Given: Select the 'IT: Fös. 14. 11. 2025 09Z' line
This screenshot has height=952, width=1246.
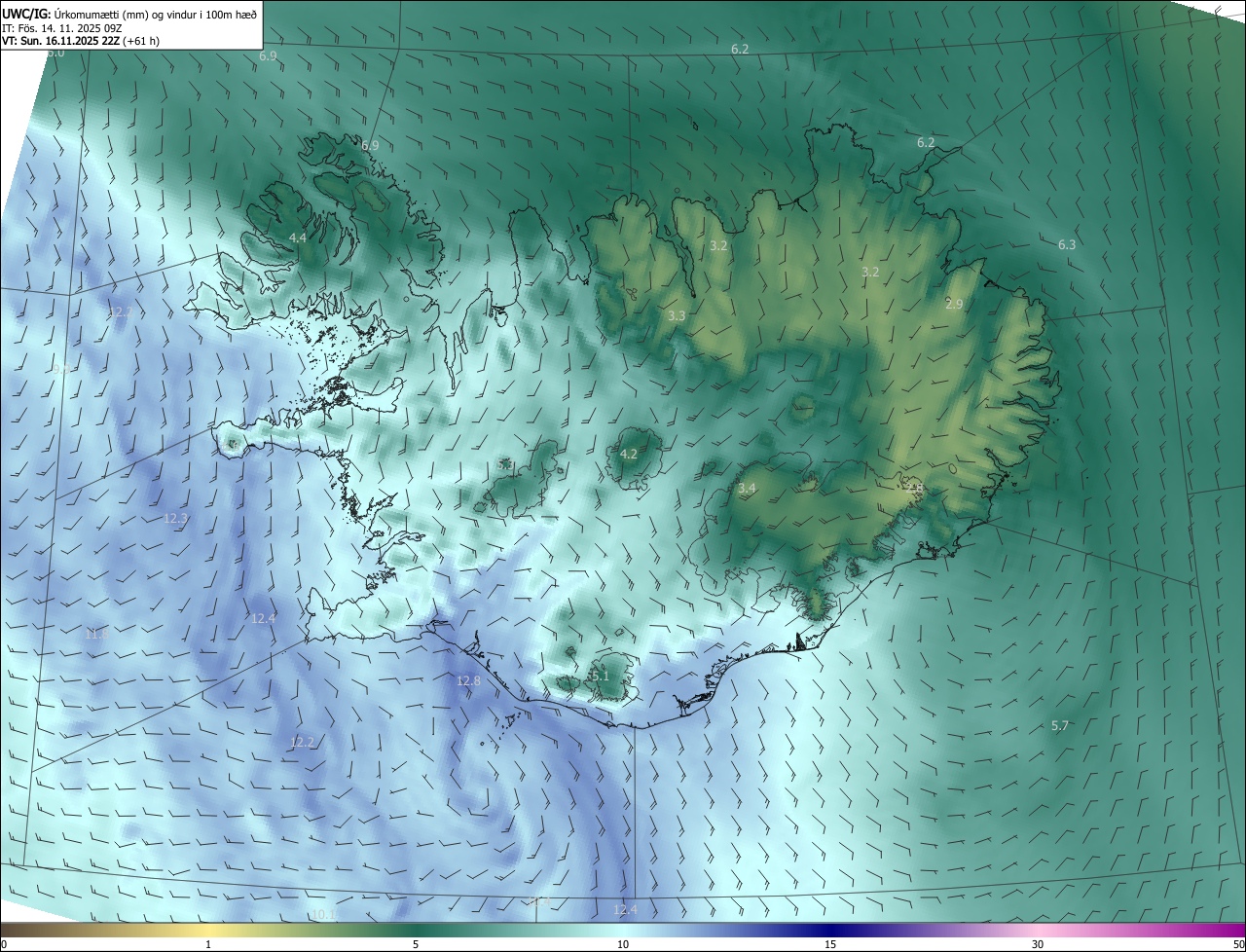Looking at the screenshot, I should click(x=61, y=28).
